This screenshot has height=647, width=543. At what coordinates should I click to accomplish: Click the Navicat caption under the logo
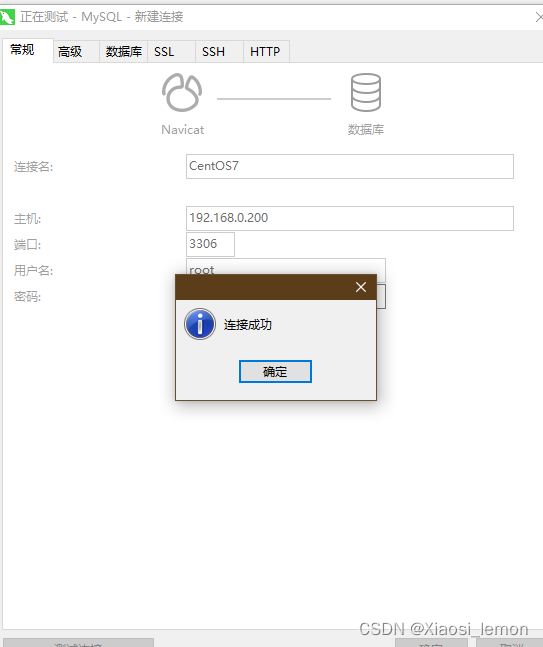tap(182, 130)
